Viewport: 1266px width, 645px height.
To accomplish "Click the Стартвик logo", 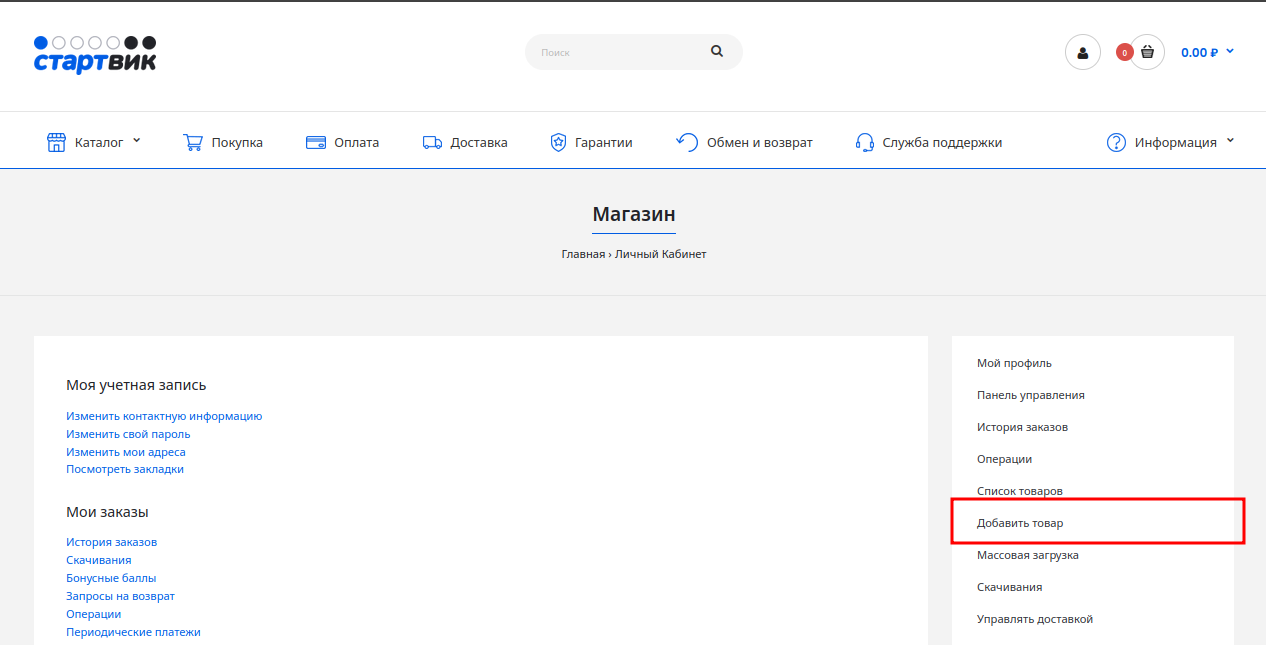I will (95, 55).
